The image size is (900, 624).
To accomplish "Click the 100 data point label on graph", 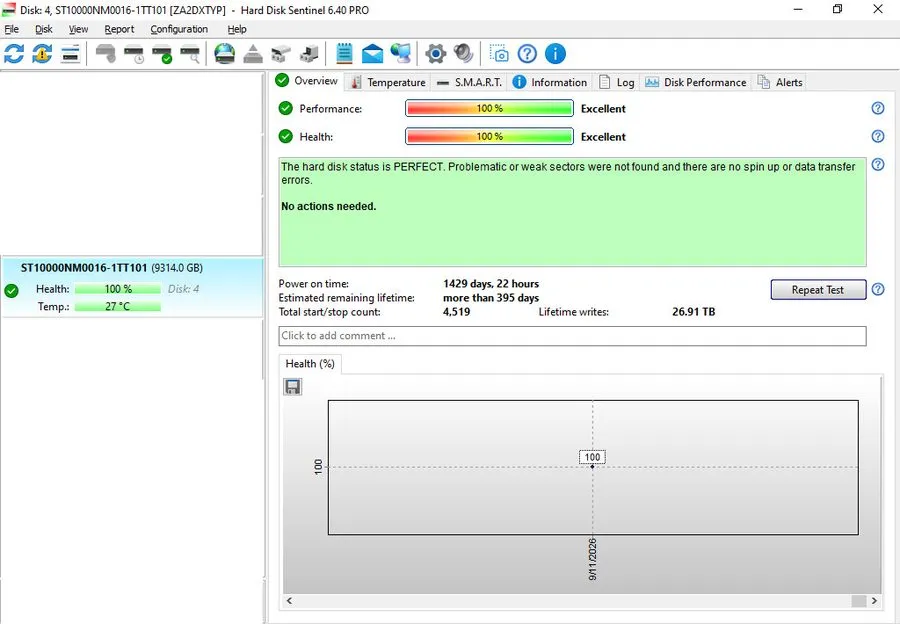I will coord(592,458).
